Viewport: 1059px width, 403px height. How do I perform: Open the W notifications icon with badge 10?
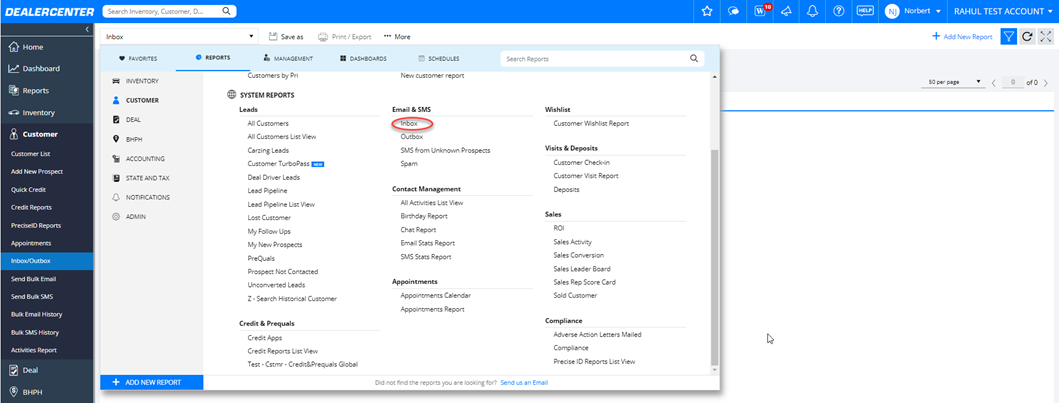(760, 11)
